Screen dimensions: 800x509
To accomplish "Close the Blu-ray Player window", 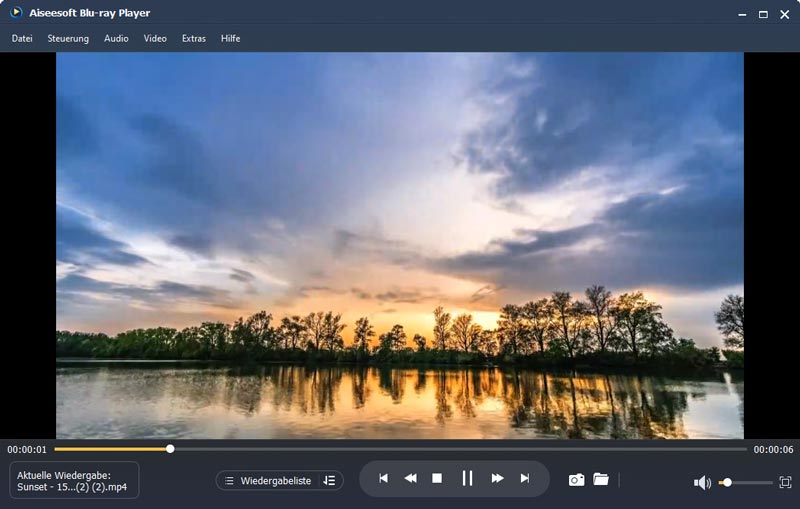I will click(785, 15).
